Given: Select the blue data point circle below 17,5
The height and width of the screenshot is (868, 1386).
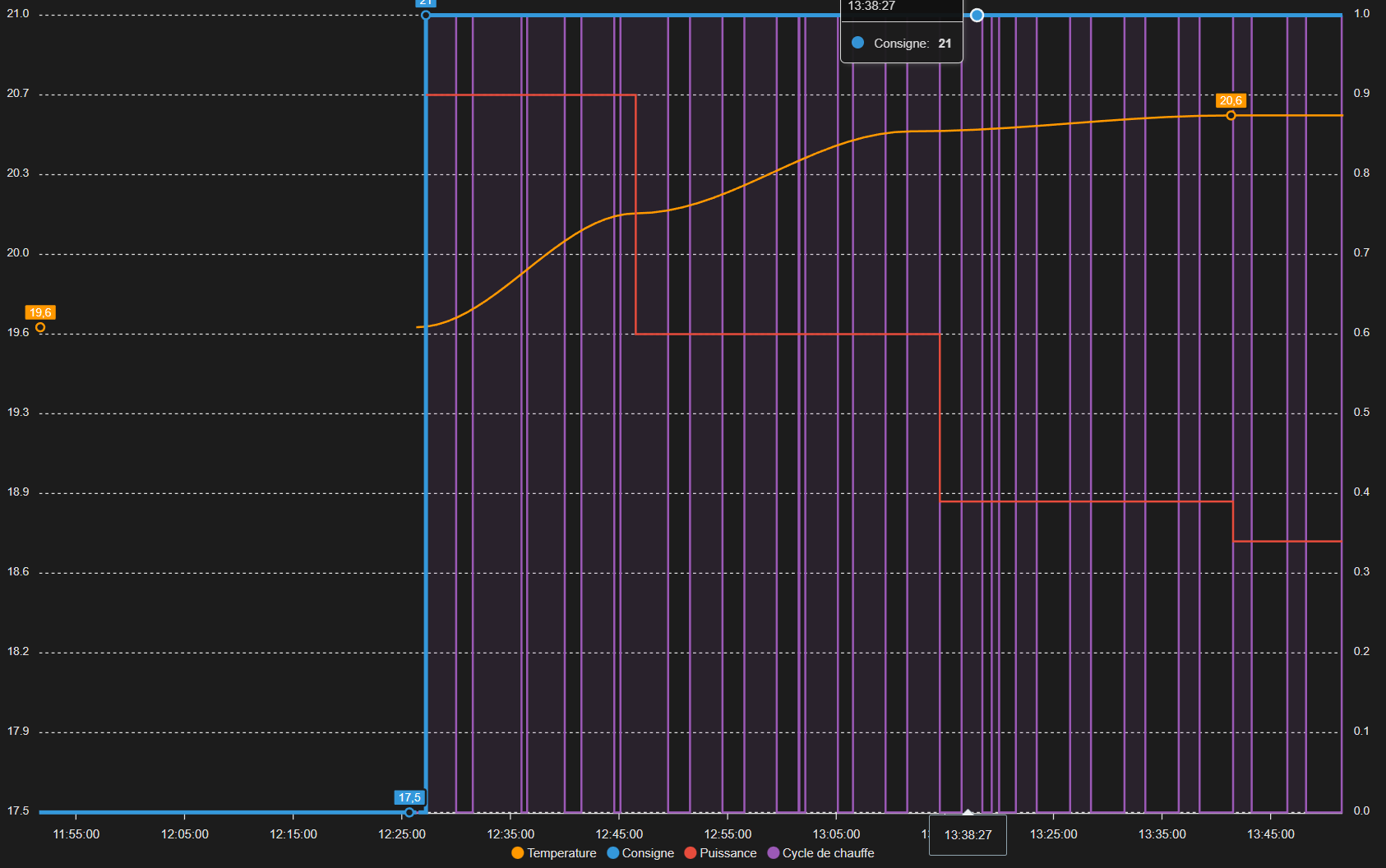Looking at the screenshot, I should [409, 812].
